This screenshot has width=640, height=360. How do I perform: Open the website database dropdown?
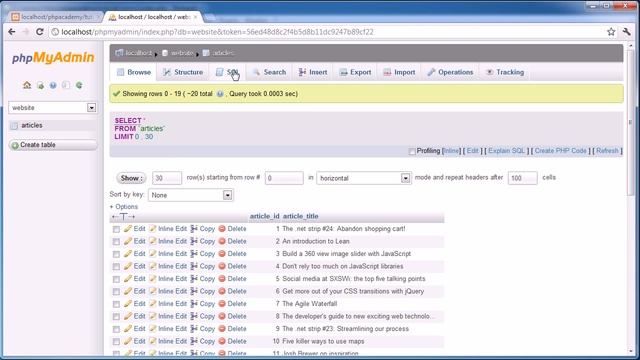(52, 108)
